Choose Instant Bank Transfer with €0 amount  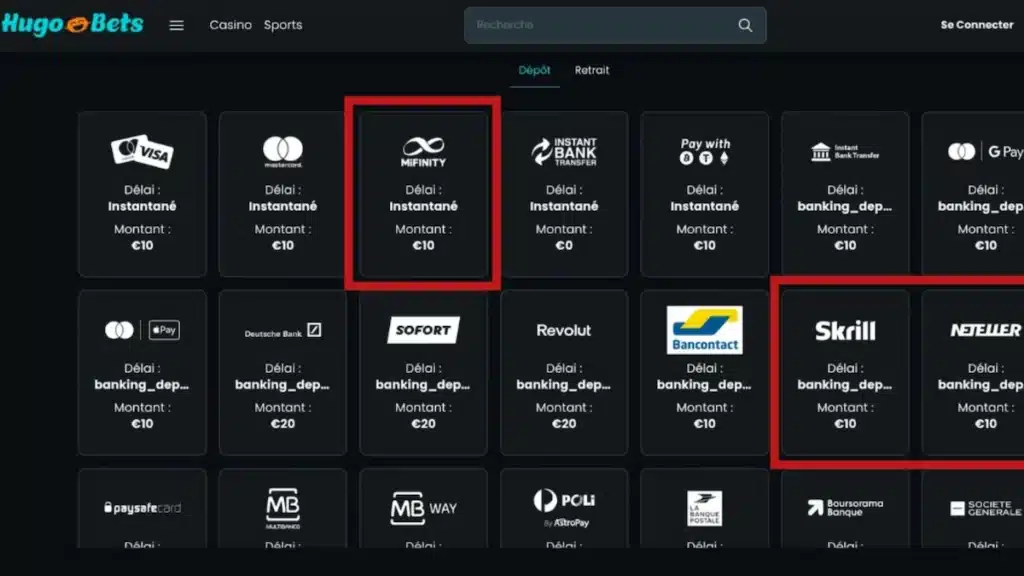coord(564,193)
